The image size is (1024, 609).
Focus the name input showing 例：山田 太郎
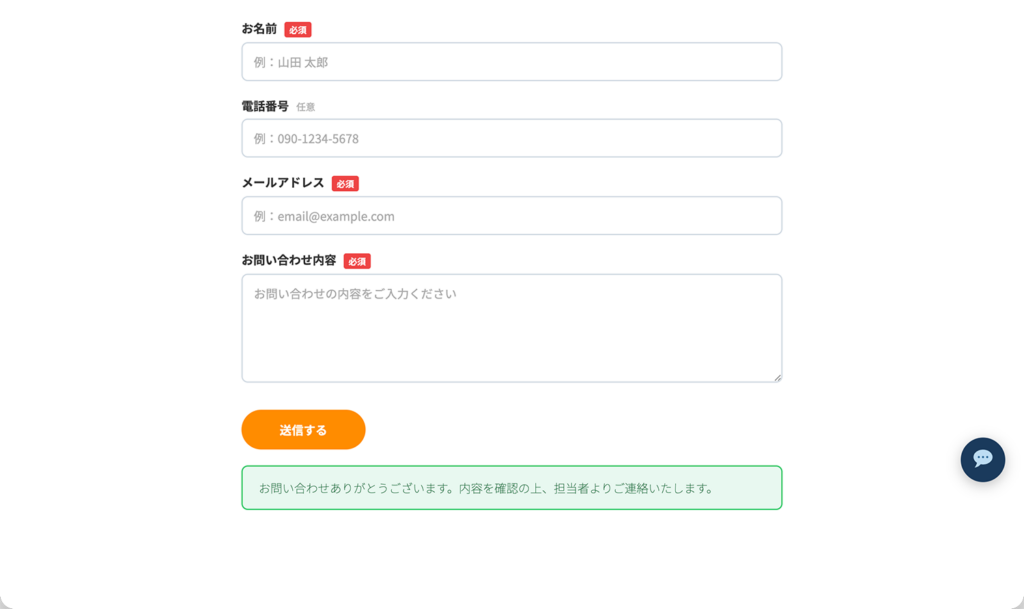point(511,61)
